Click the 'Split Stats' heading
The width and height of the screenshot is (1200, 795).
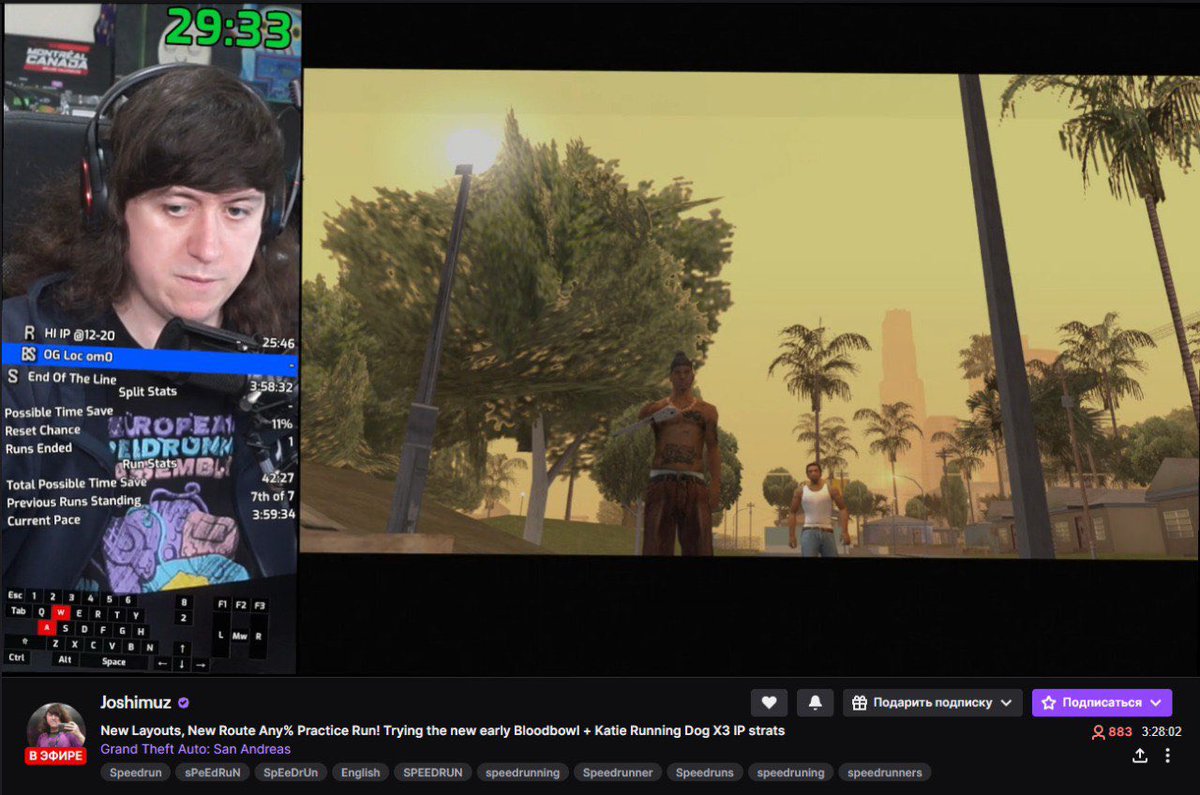pos(148,391)
